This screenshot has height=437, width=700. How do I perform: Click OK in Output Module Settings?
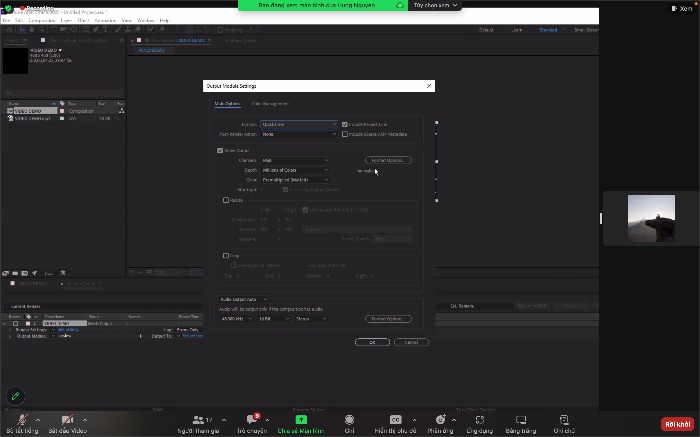click(372, 342)
